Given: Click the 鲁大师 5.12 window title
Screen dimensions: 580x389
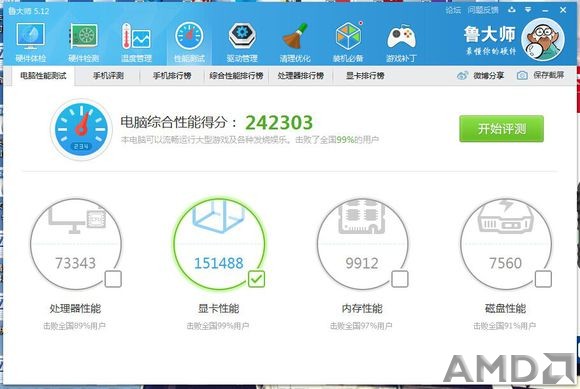Looking at the screenshot, I should click(x=29, y=11).
